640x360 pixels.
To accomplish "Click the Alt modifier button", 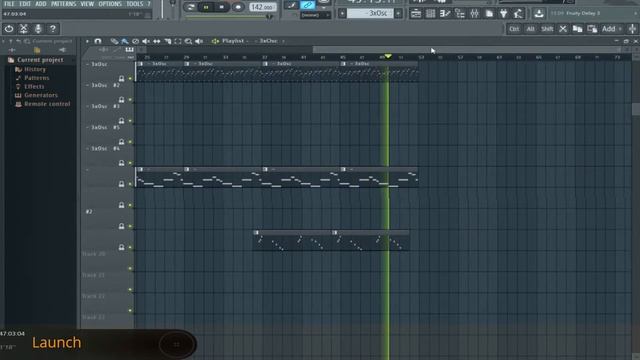I will pyautogui.click(x=530, y=29).
